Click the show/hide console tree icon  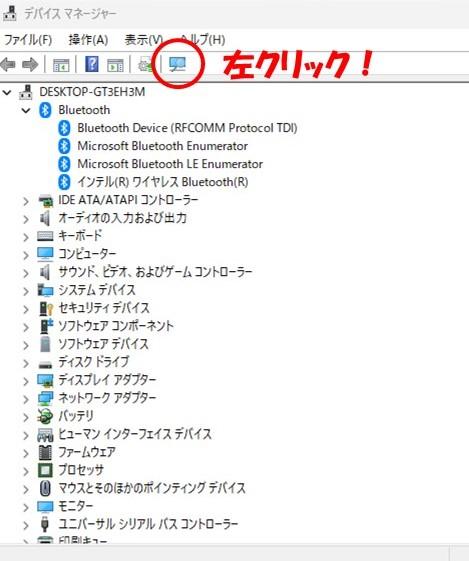[x=61, y=65]
